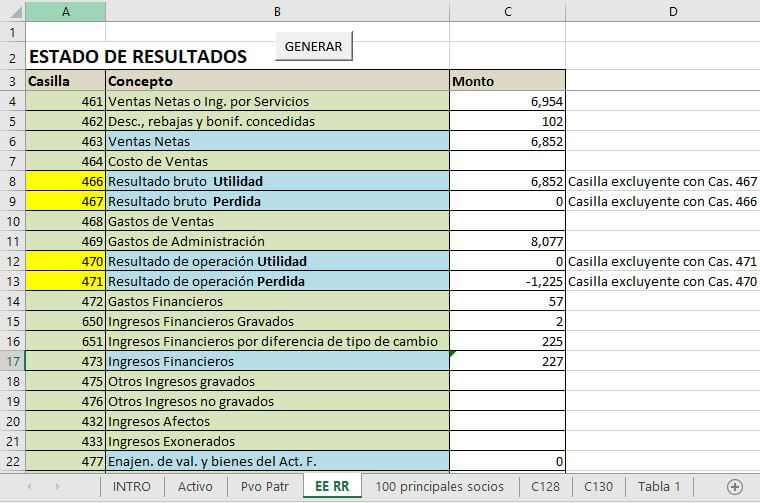The height and width of the screenshot is (503, 760).
Task: Click the Ventas Netas amount cell 6,852
Action: click(x=507, y=141)
